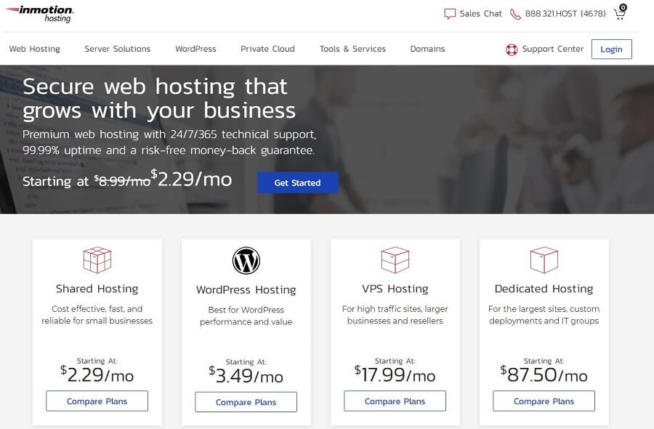This screenshot has height=429, width=654.
Task: Compare Plans for Shared Hosting
Action: [97, 401]
